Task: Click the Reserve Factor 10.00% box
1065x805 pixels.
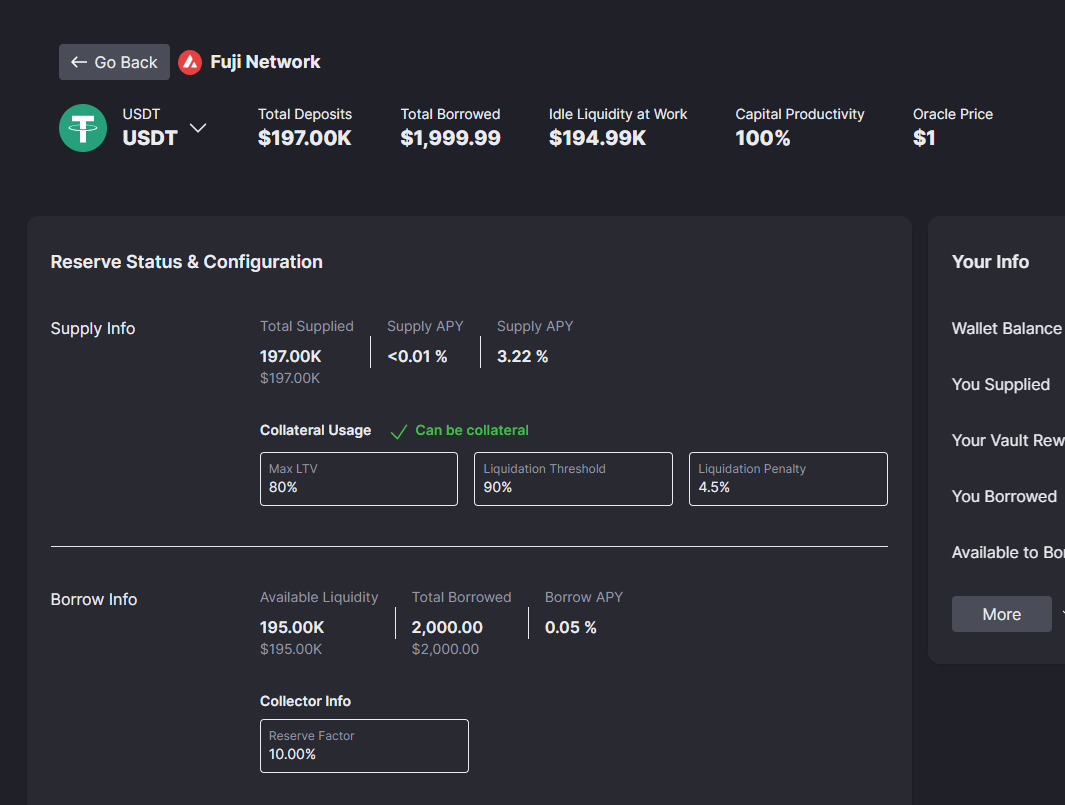Action: tap(364, 746)
